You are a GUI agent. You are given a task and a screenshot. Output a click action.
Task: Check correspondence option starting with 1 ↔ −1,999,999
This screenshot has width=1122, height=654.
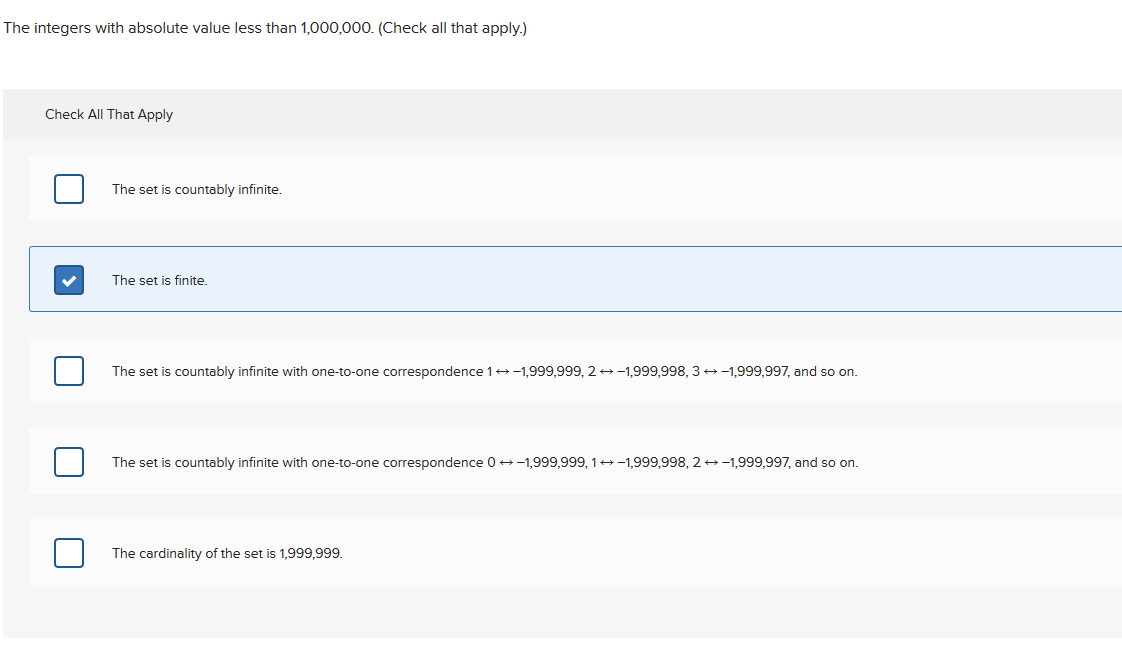coord(69,371)
